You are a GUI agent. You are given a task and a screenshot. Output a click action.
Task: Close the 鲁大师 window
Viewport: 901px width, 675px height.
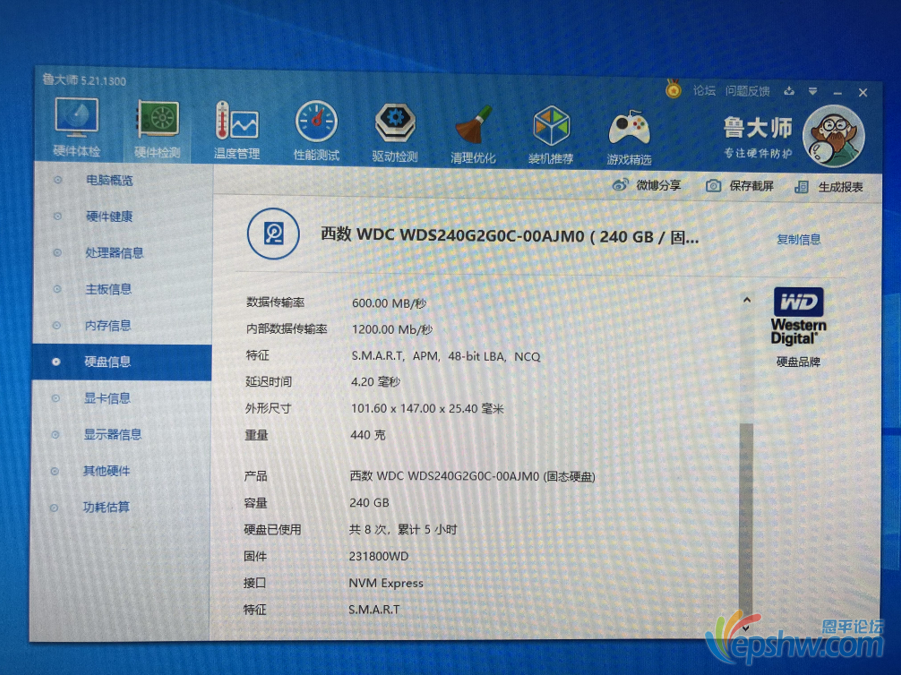pos(863,92)
